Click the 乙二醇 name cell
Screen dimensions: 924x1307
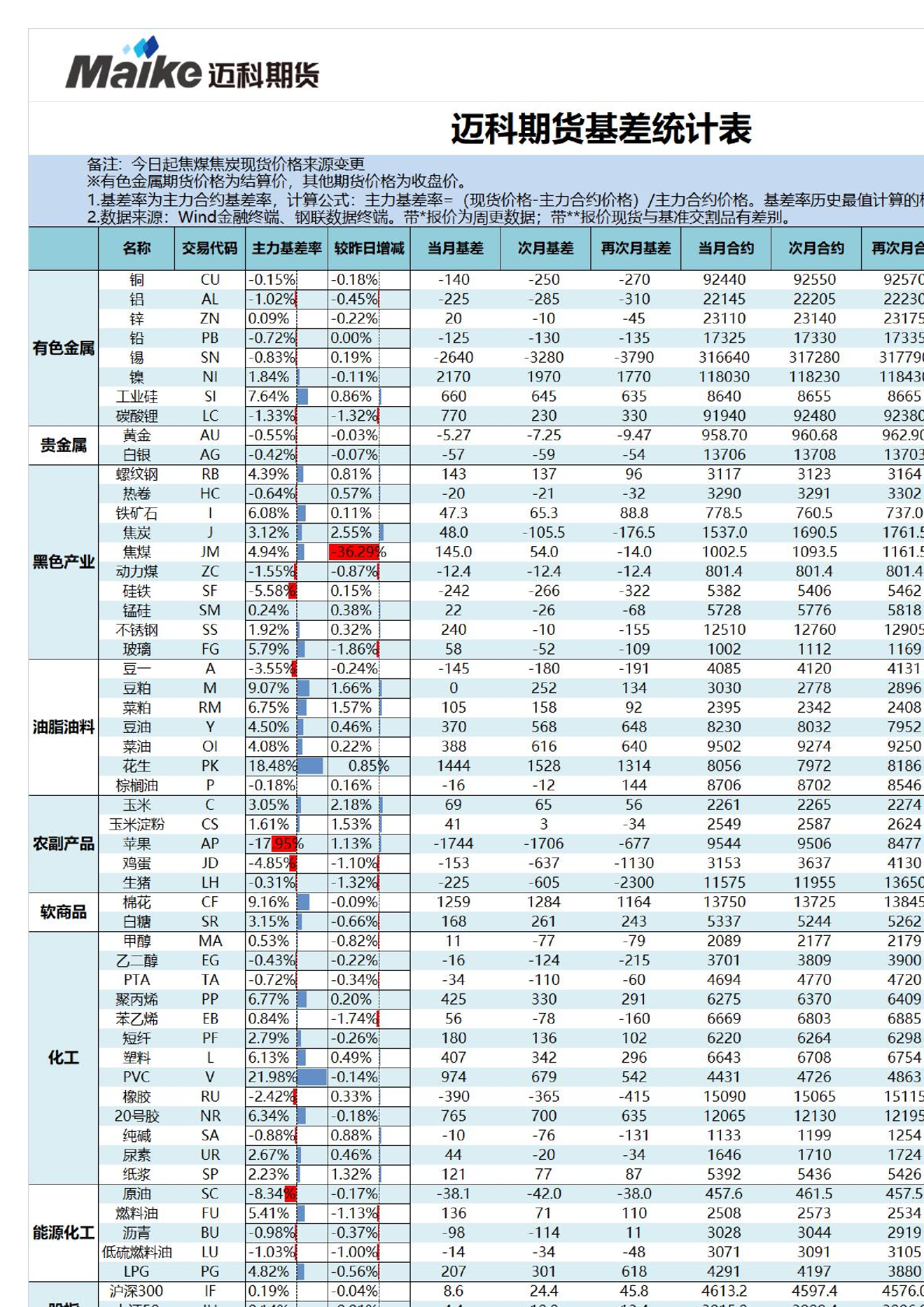(137, 961)
